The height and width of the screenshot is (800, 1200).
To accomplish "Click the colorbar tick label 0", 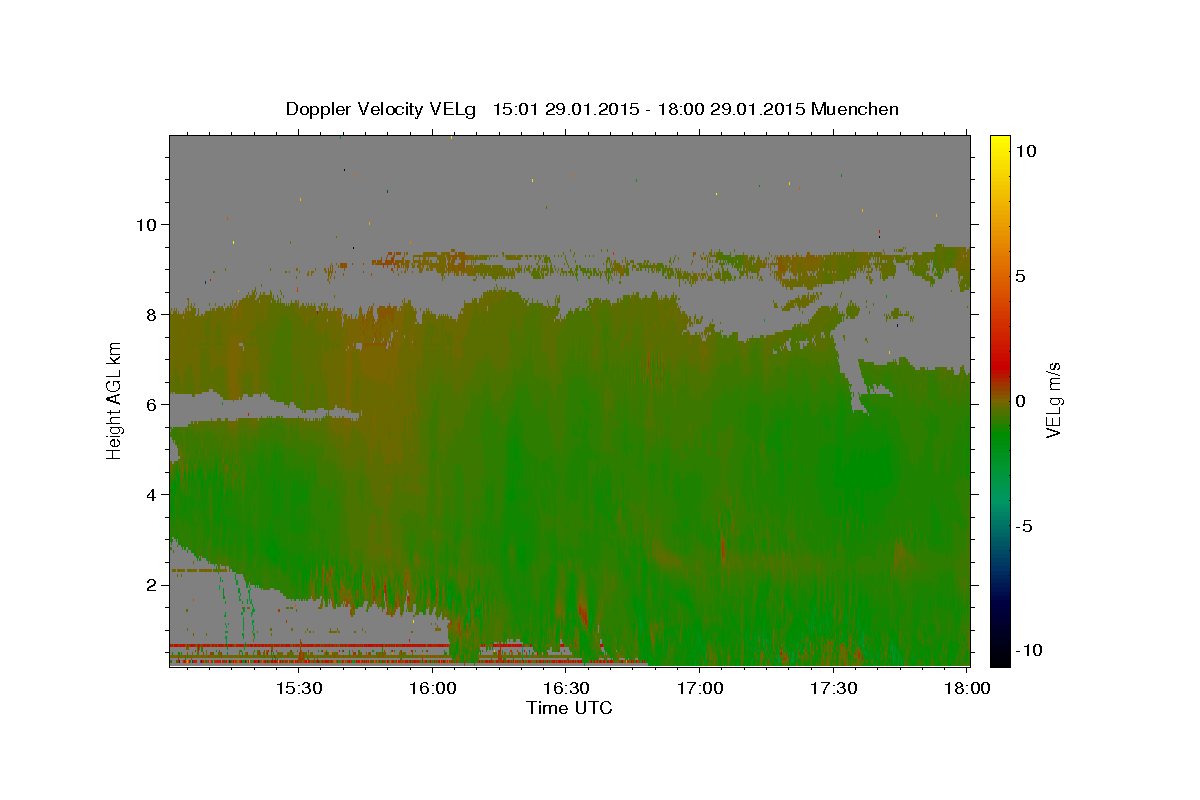I will [1023, 401].
